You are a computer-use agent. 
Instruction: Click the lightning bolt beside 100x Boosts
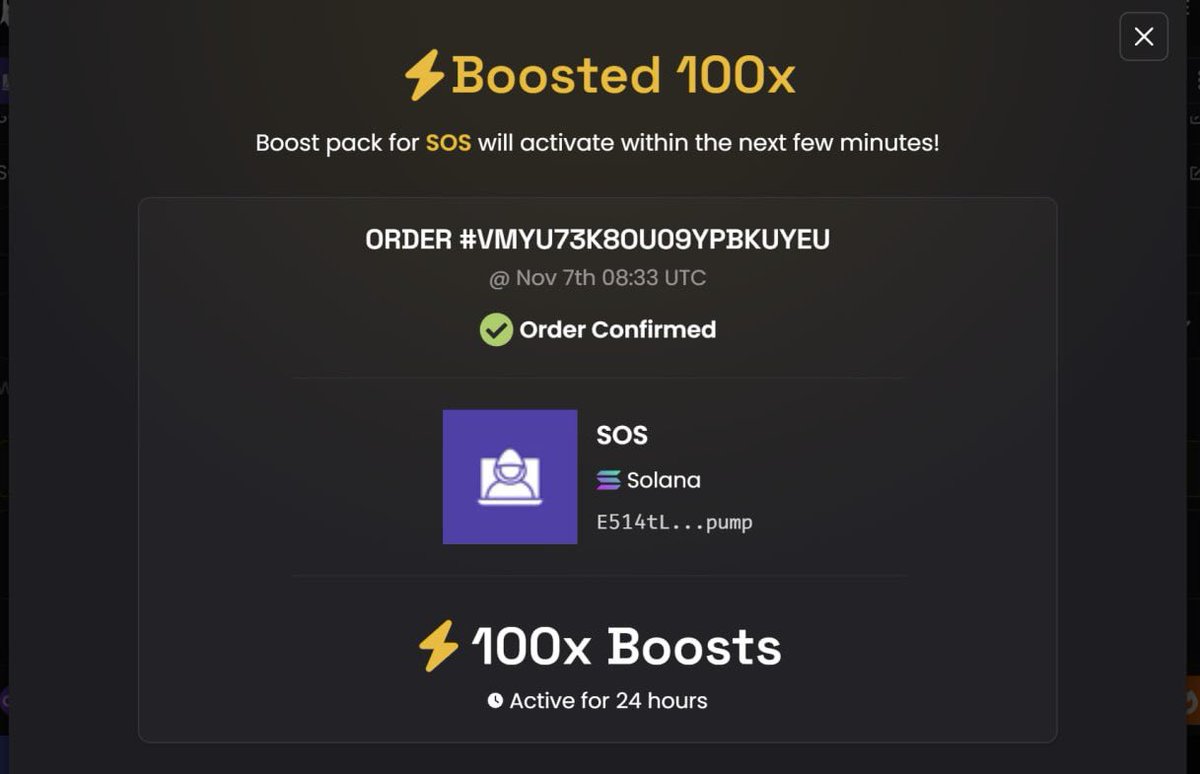(x=438, y=646)
